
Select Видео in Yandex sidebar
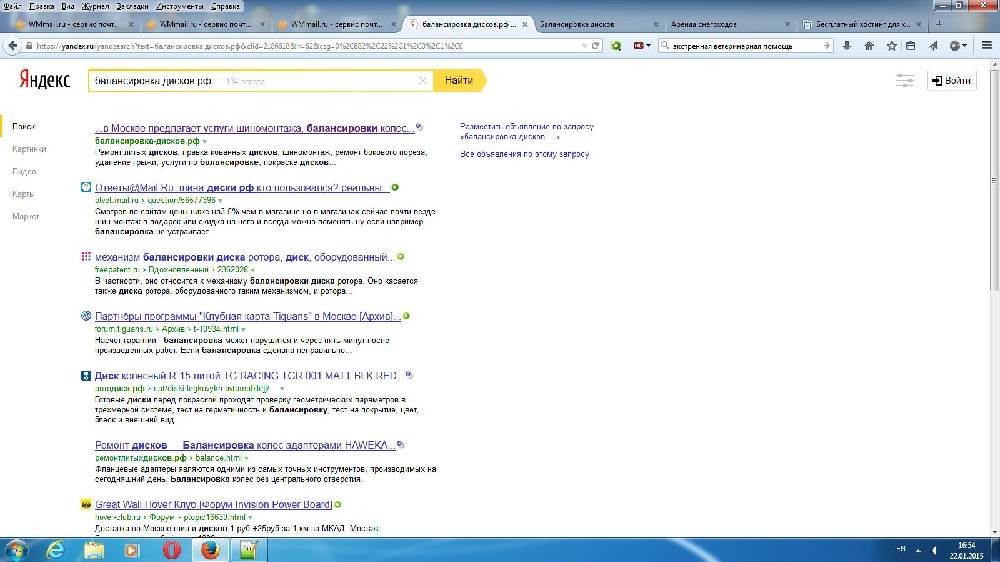24,172
